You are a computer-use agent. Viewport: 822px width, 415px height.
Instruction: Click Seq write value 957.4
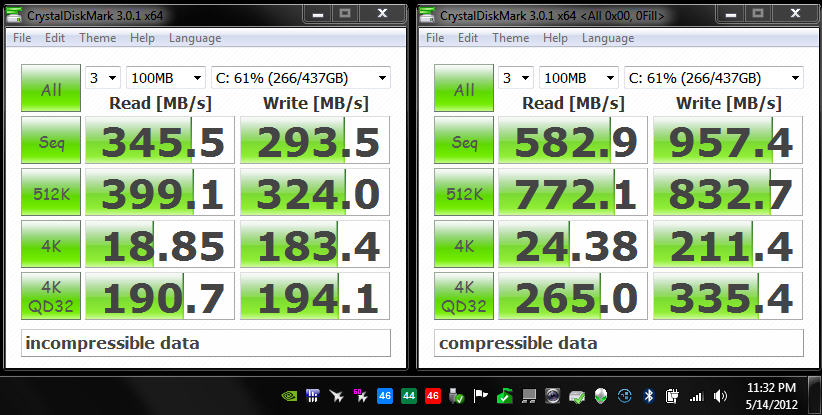click(728, 140)
